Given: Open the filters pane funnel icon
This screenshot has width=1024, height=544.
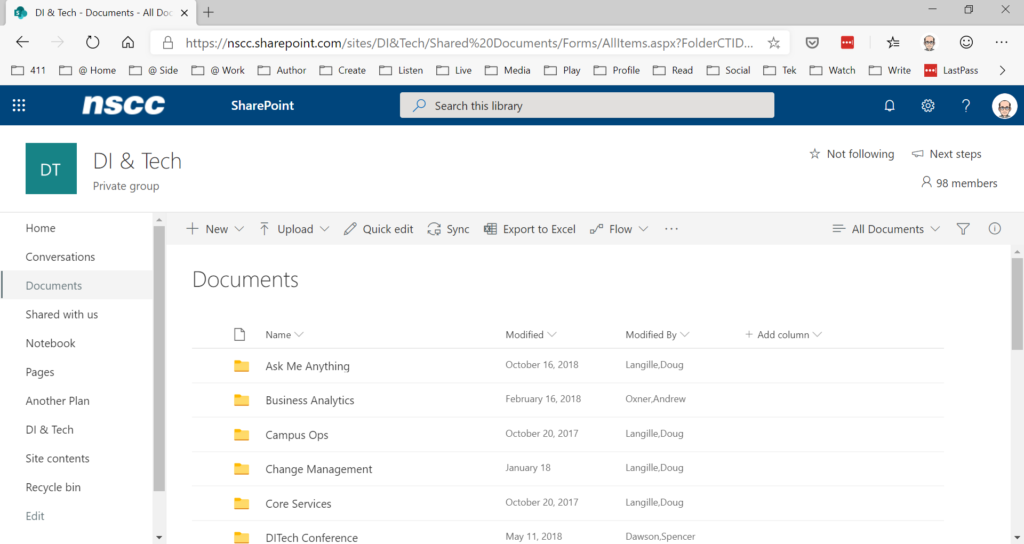Looking at the screenshot, I should click(x=963, y=229).
